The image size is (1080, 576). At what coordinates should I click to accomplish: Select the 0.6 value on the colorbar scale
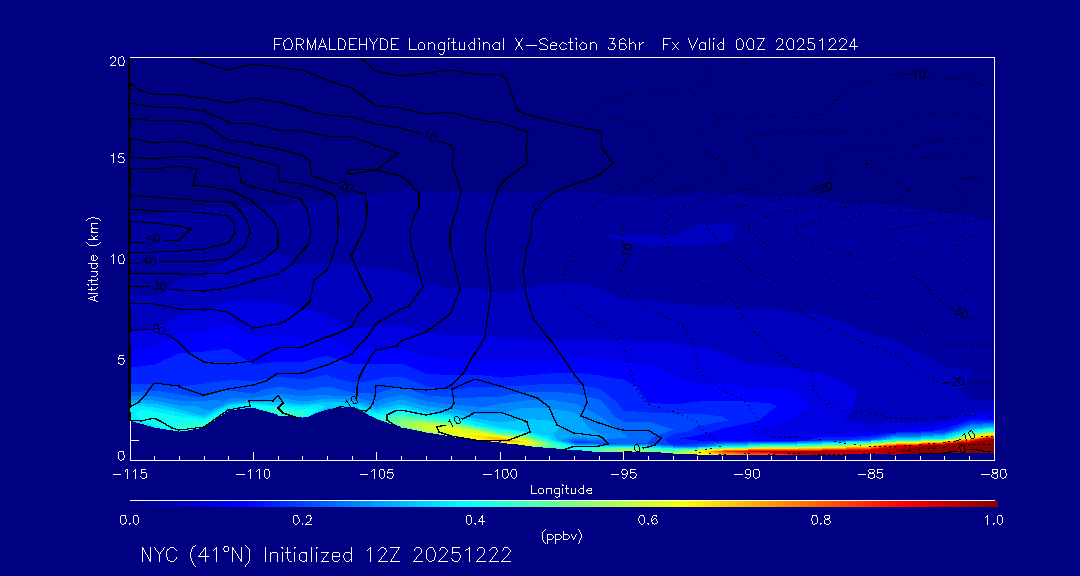point(648,520)
